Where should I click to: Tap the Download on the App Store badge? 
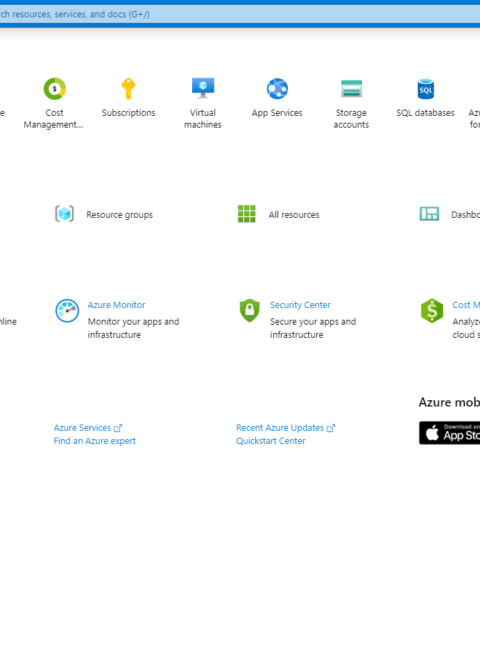click(x=449, y=433)
